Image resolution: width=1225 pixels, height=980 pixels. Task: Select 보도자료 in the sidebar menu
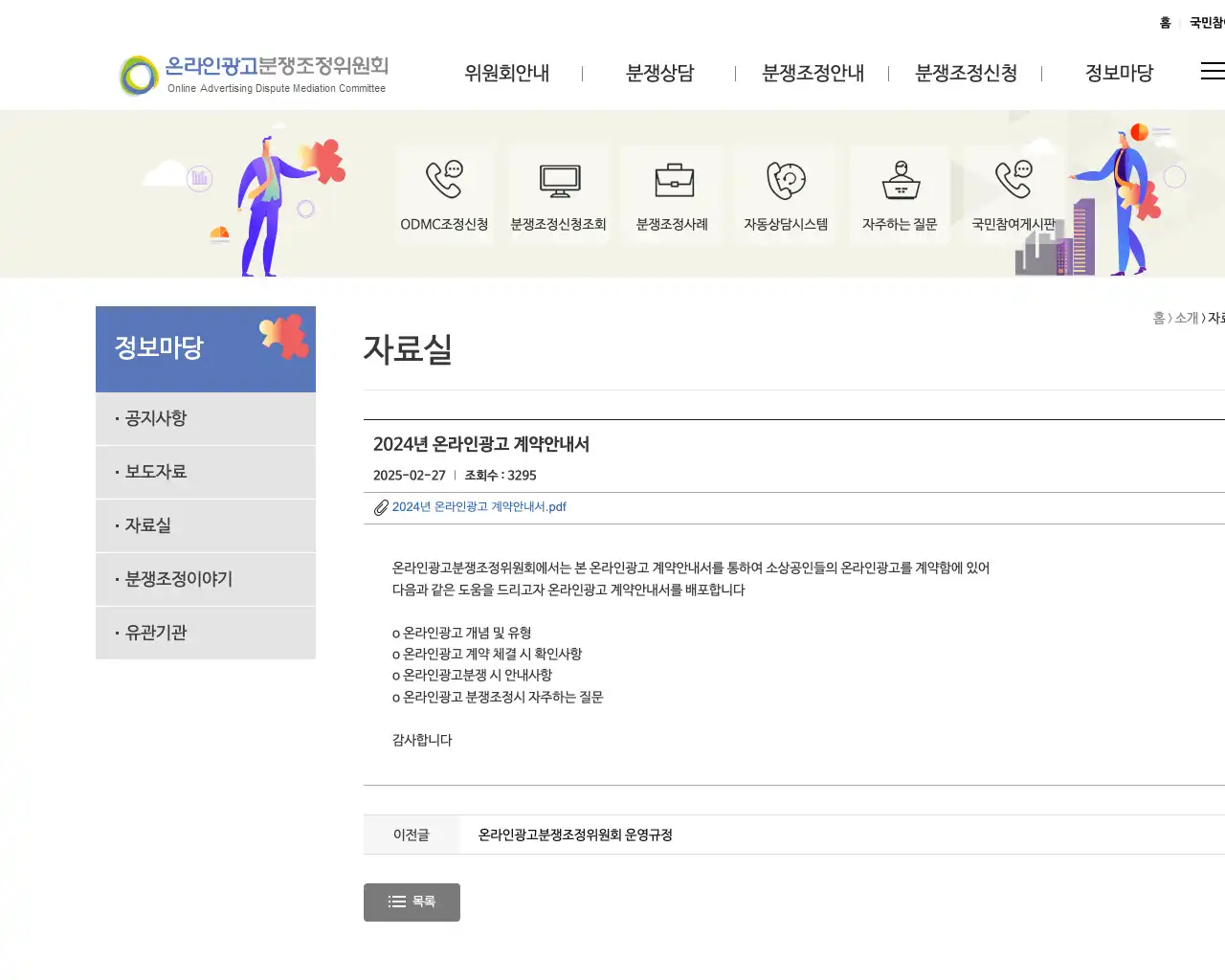point(155,472)
